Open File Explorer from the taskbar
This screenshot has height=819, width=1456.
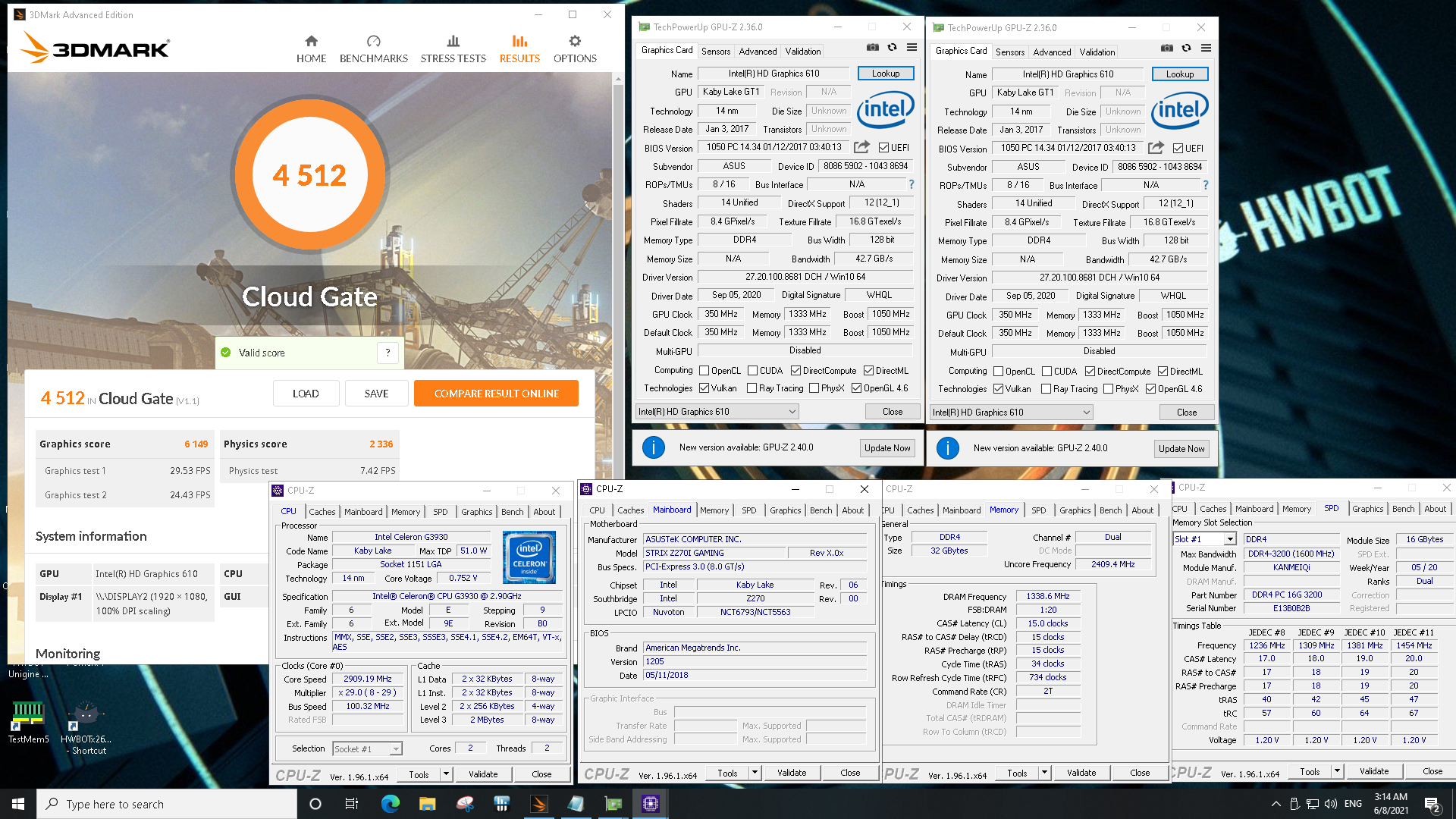(x=427, y=804)
